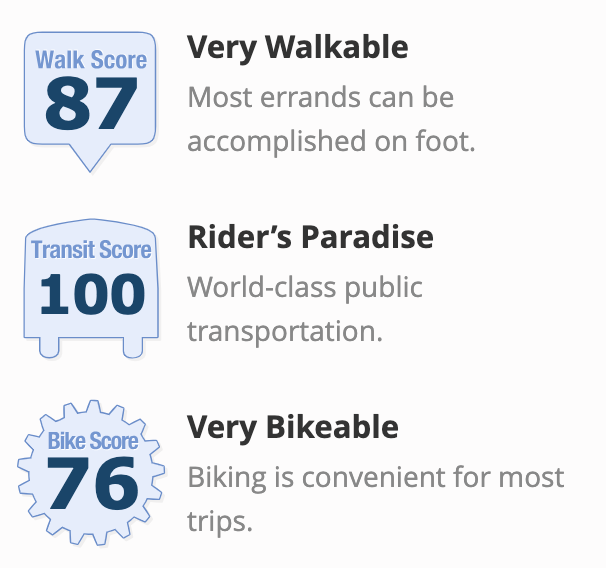606x568 pixels.
Task: Click 'World-class public' description line
Action: tap(305, 289)
